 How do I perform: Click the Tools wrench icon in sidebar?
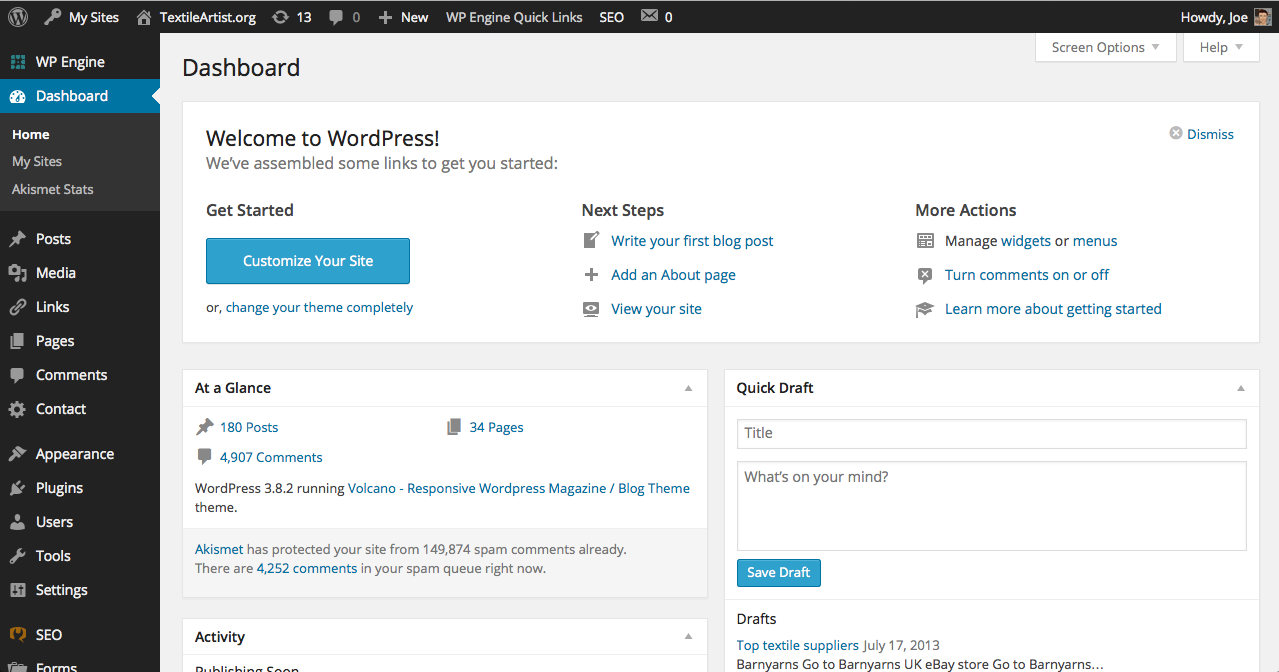[18, 556]
